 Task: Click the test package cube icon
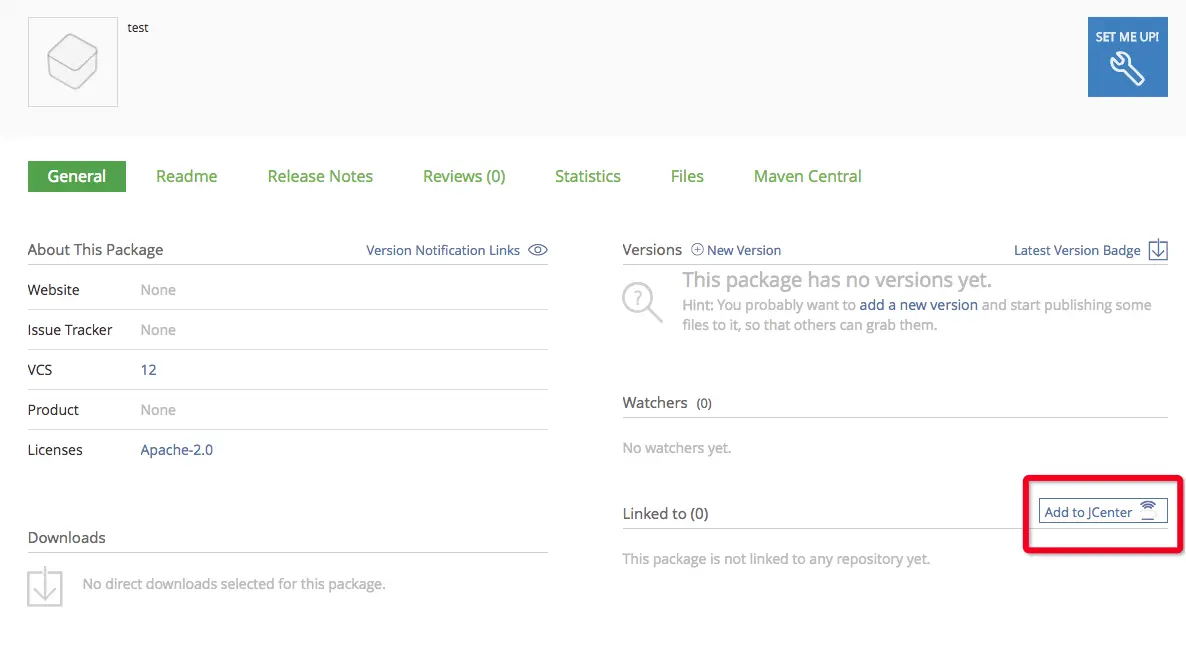coord(72,61)
